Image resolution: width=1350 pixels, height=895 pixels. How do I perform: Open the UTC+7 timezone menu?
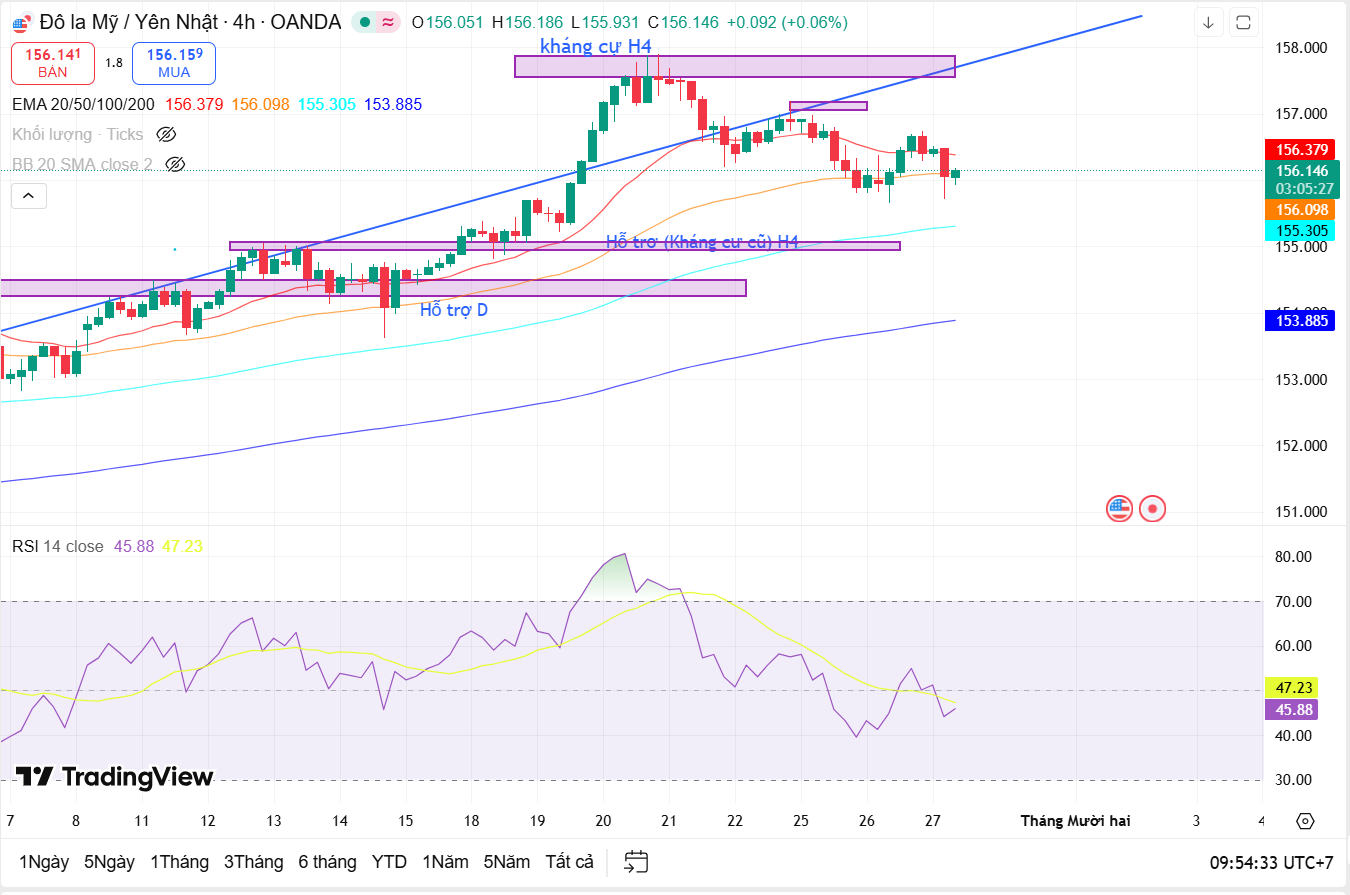click(x=1271, y=862)
